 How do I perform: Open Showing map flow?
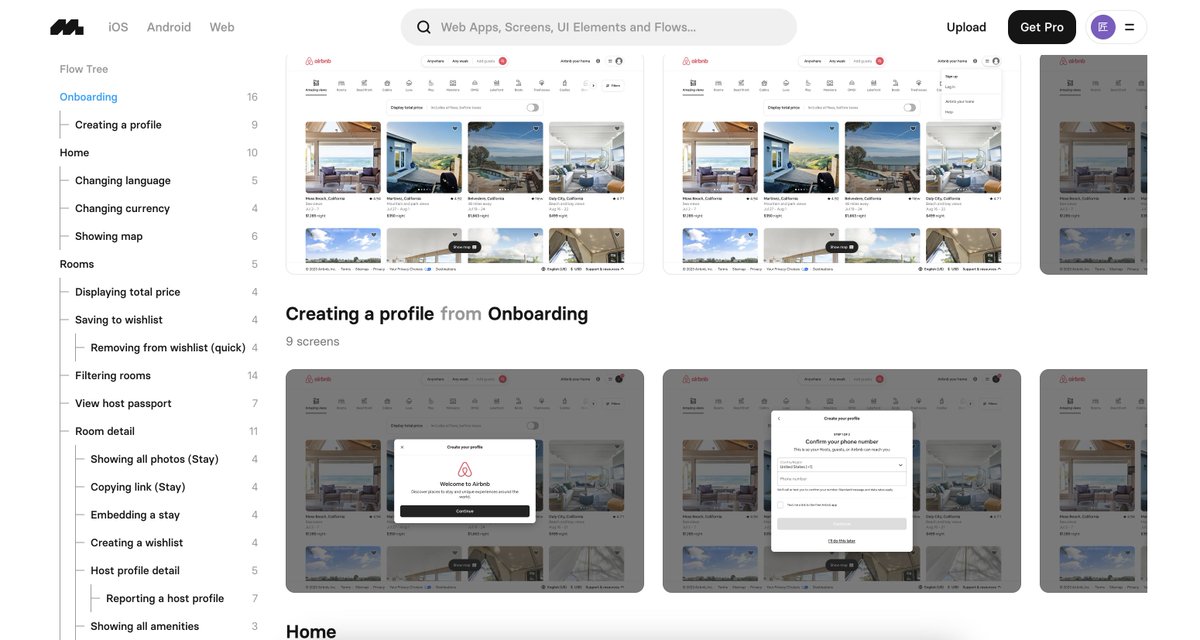pyautogui.click(x=109, y=237)
